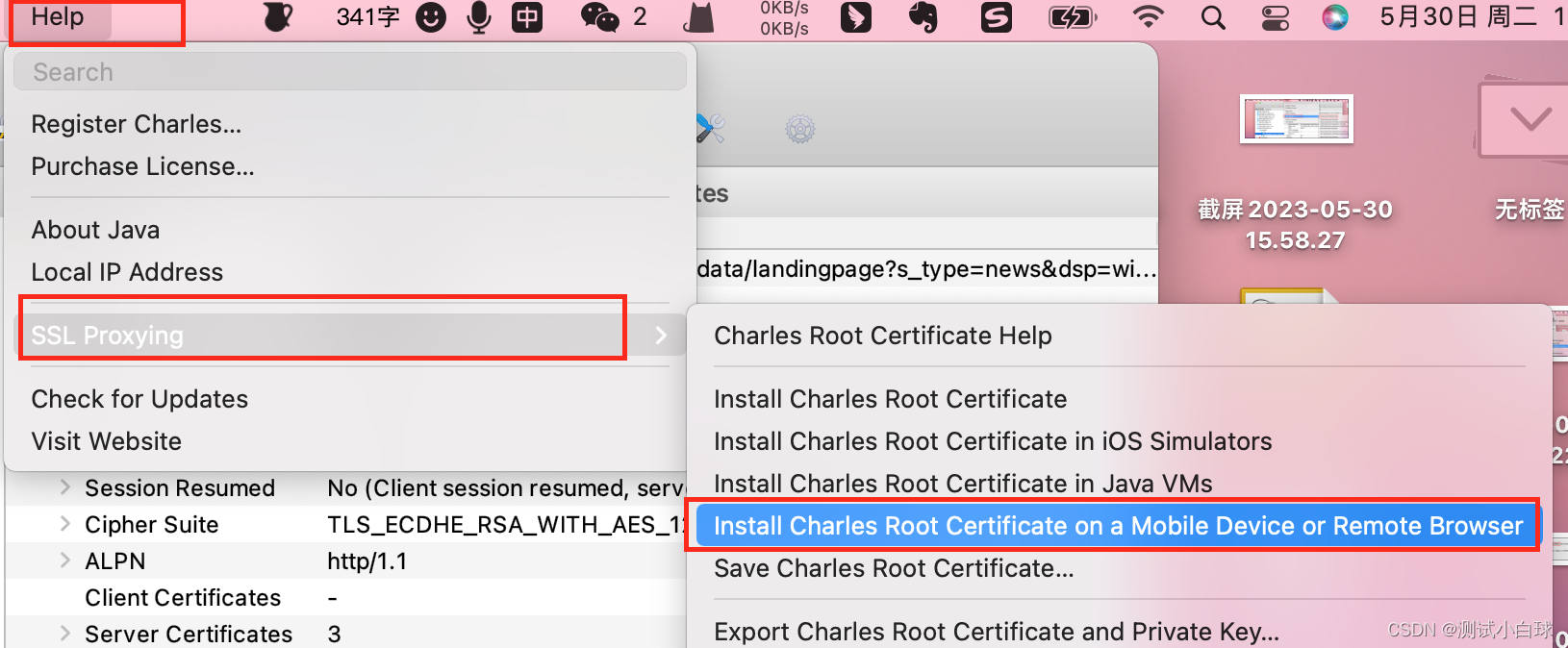Screen dimensions: 1568x648
Task: Open the Help menu in menu bar
Action: coord(58,17)
